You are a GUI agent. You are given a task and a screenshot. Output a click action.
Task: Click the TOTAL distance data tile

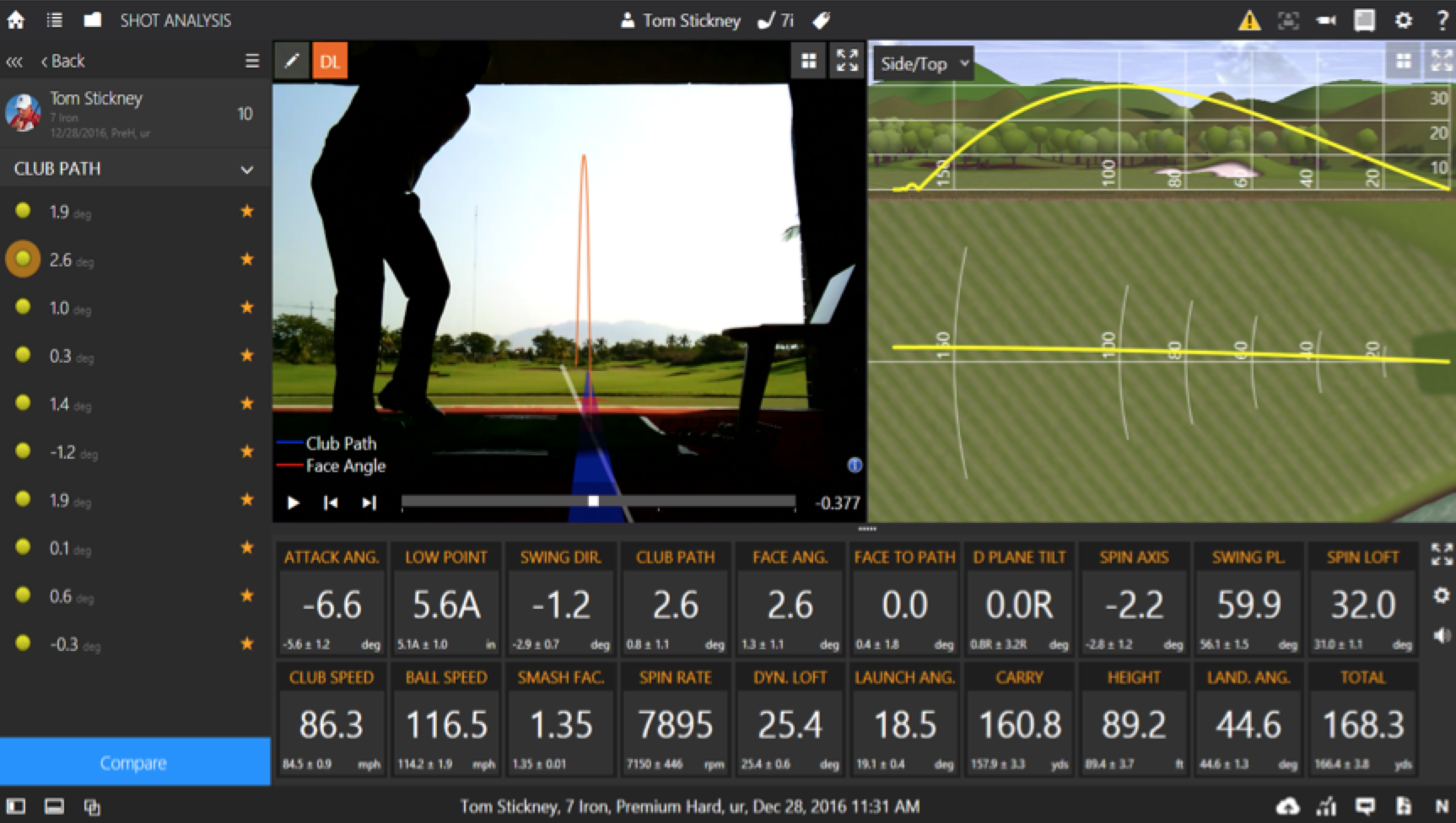[1362, 719]
